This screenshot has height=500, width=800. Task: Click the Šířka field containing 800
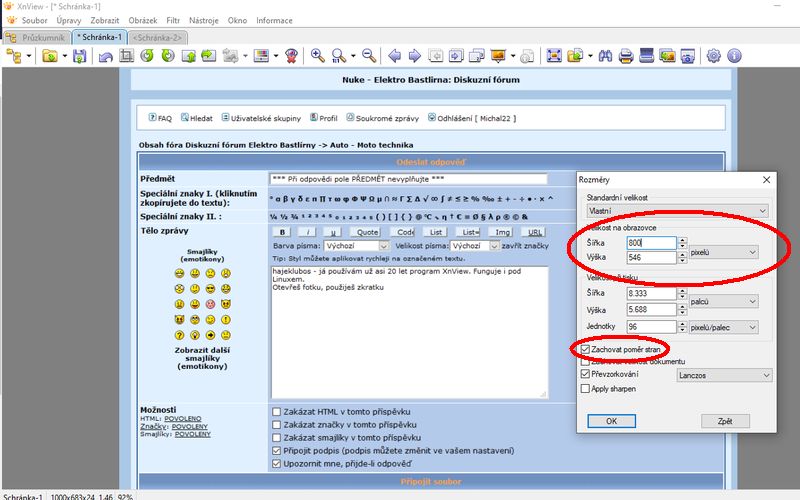pyautogui.click(x=650, y=242)
